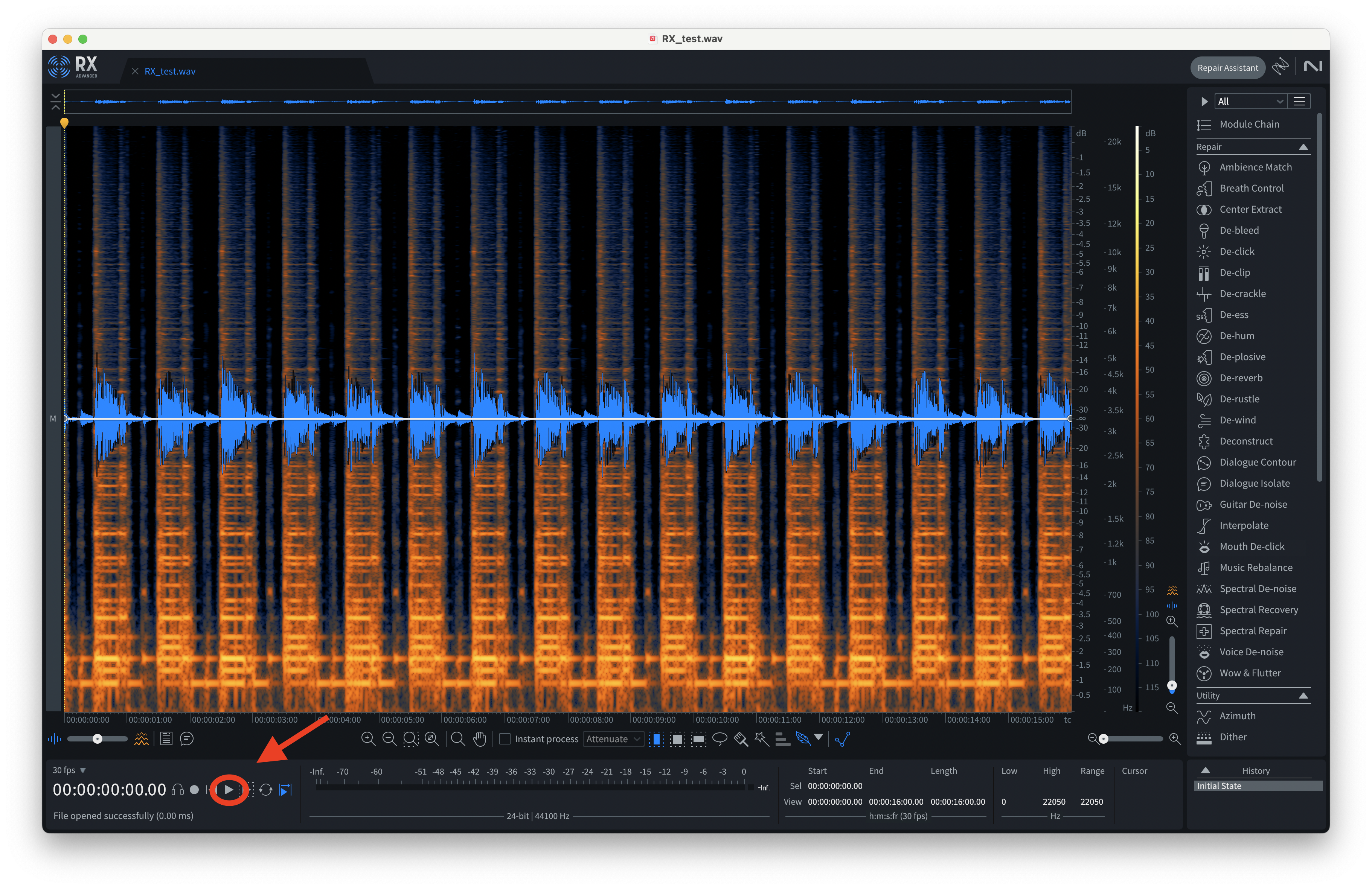This screenshot has height=889, width=1372.
Task: Open the De-hum module
Action: click(x=1236, y=336)
